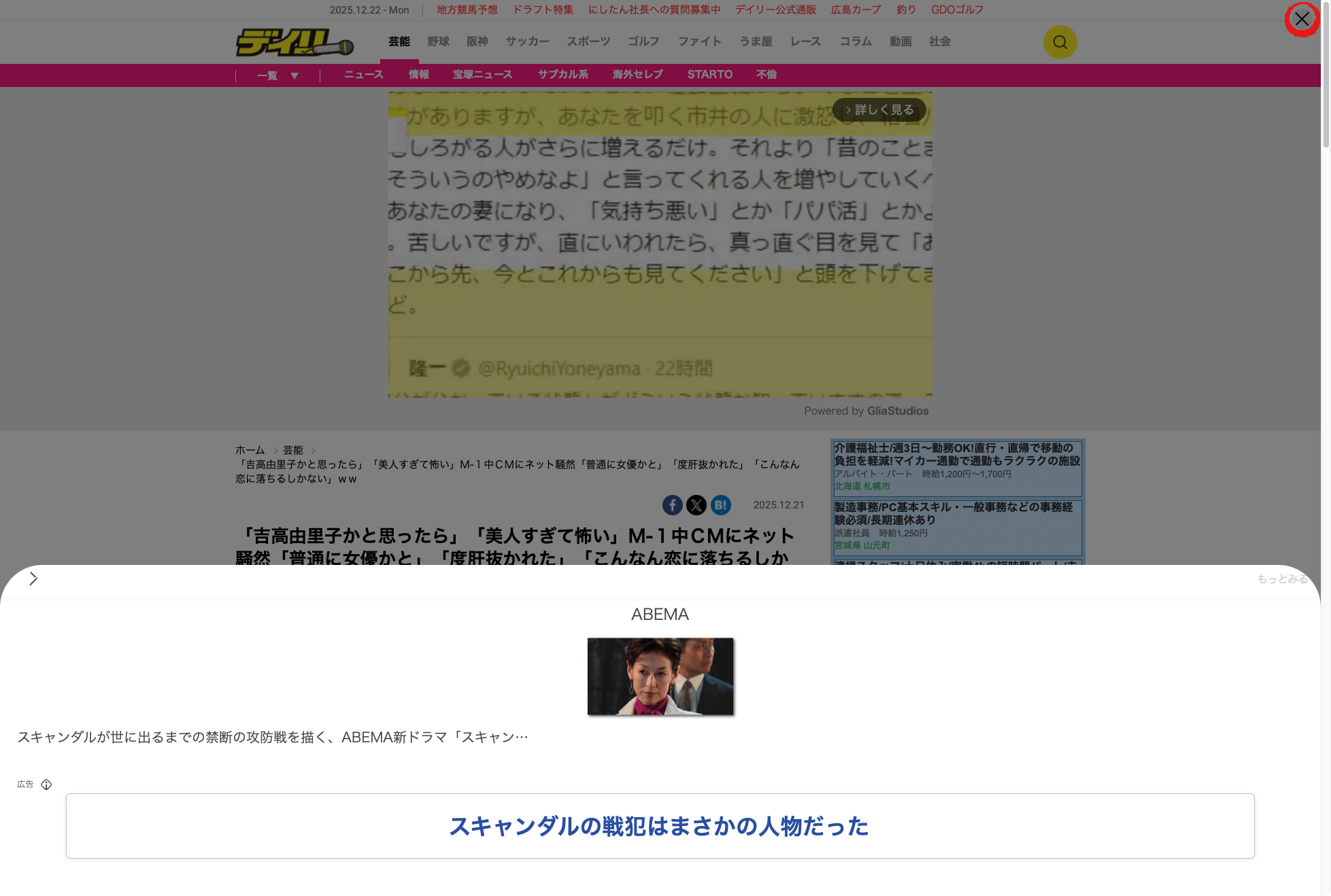Click the yellow search magnifier icon

pos(1060,42)
